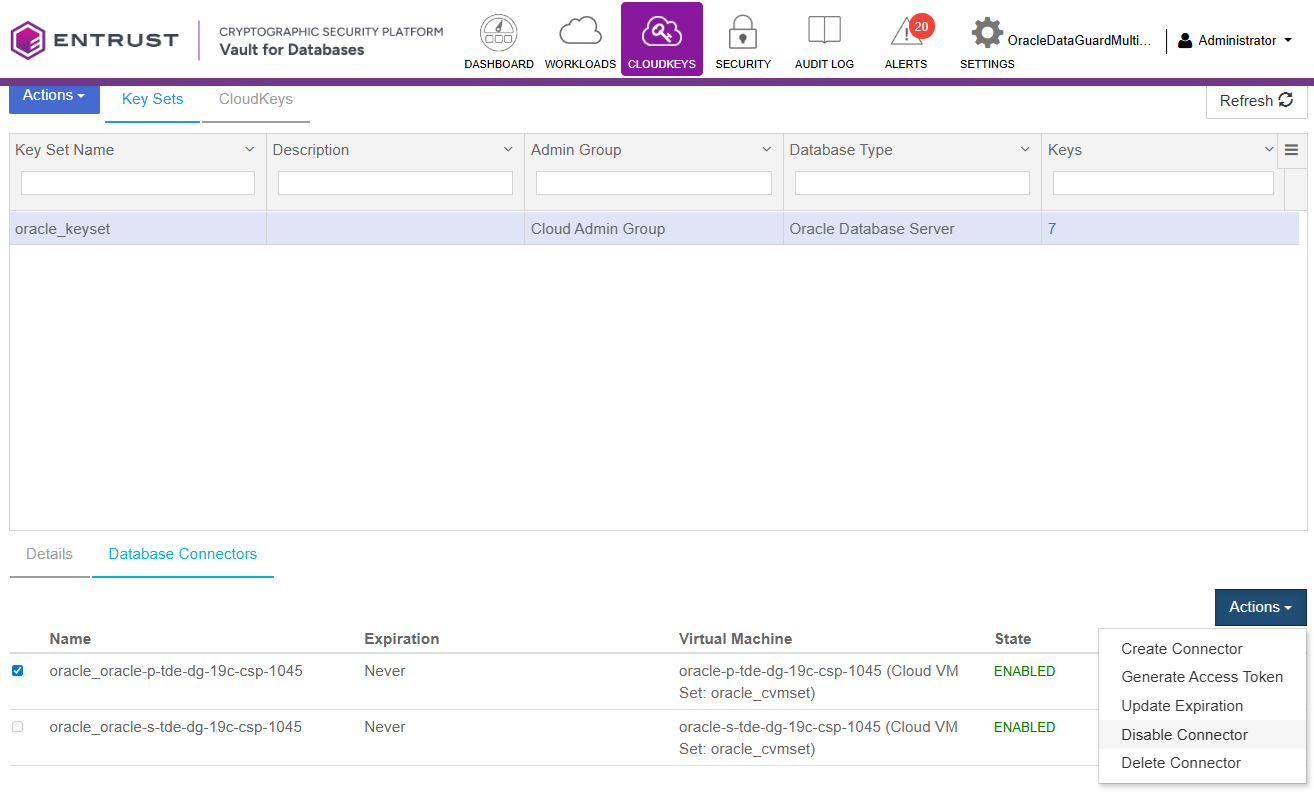Image resolution: width=1314 pixels, height=792 pixels.
Task: Go to Workloads cloud icon
Action: point(580,32)
